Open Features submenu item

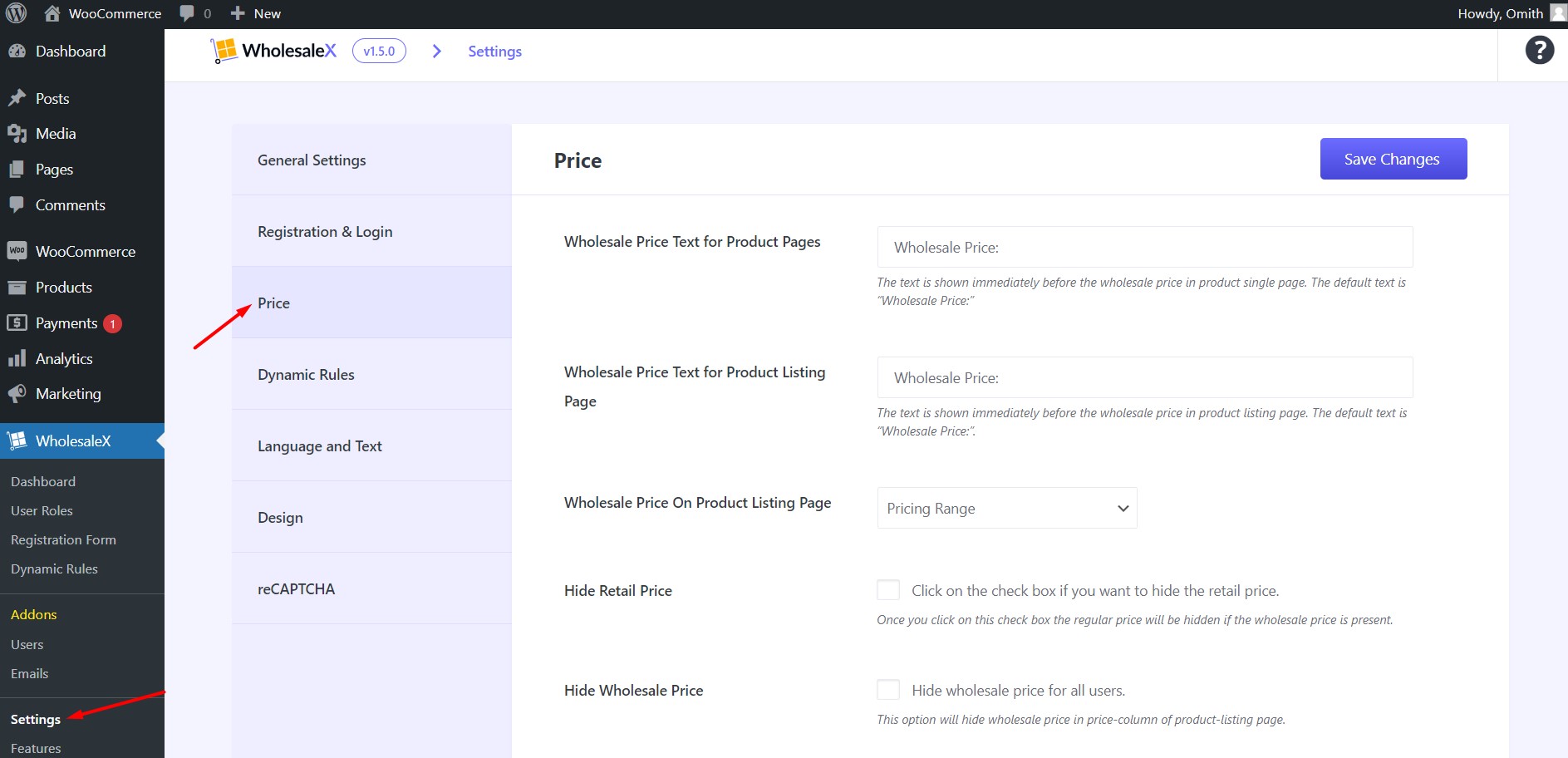(36, 748)
